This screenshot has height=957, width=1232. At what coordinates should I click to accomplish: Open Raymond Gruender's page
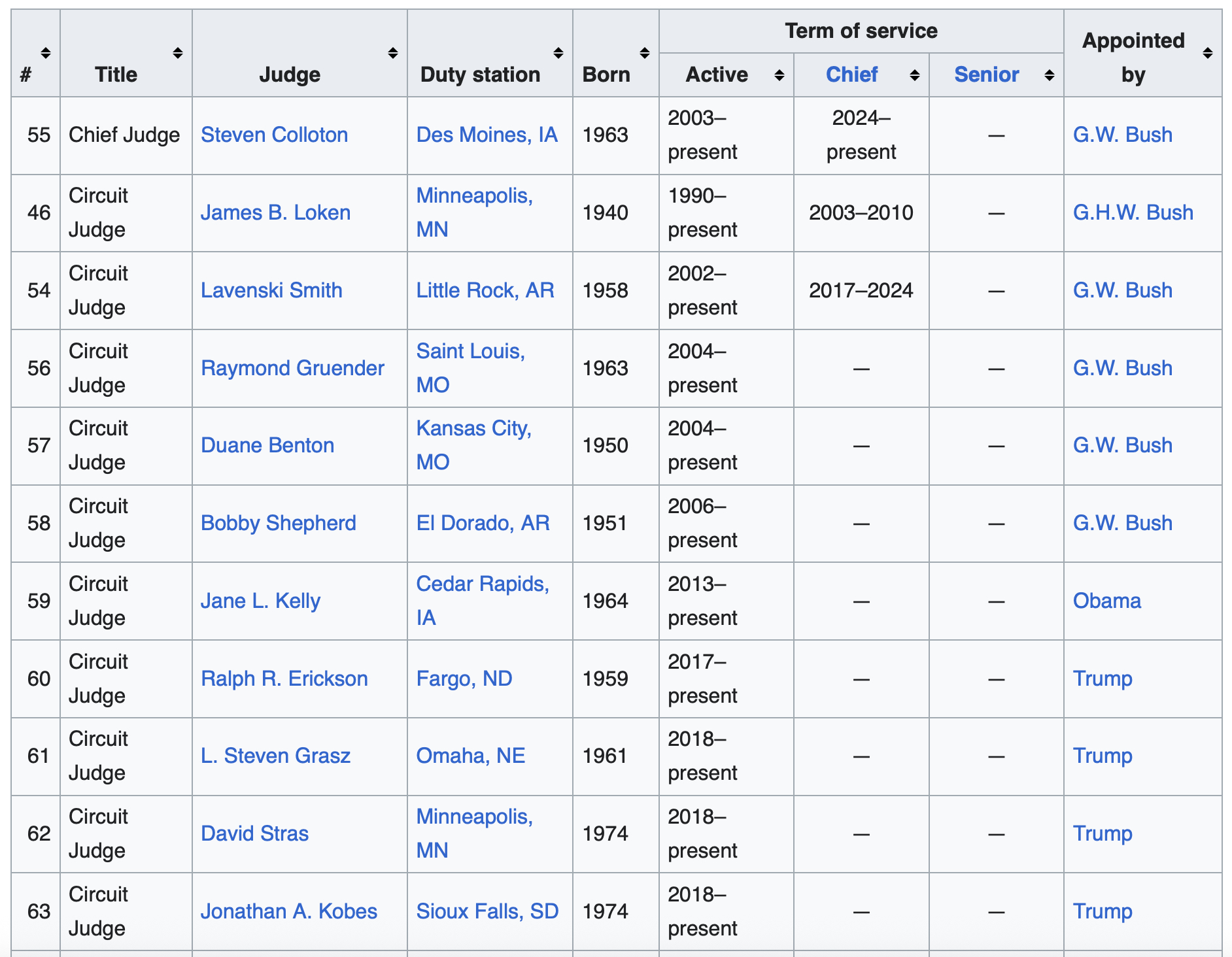[292, 368]
